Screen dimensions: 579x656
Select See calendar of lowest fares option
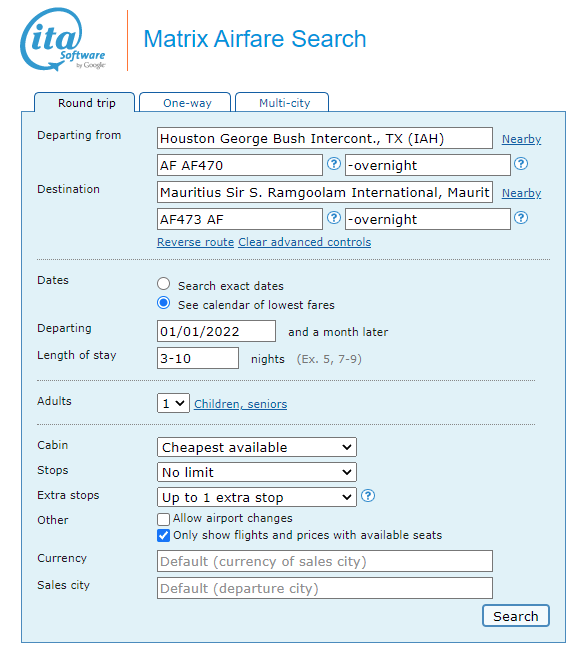pos(164,302)
